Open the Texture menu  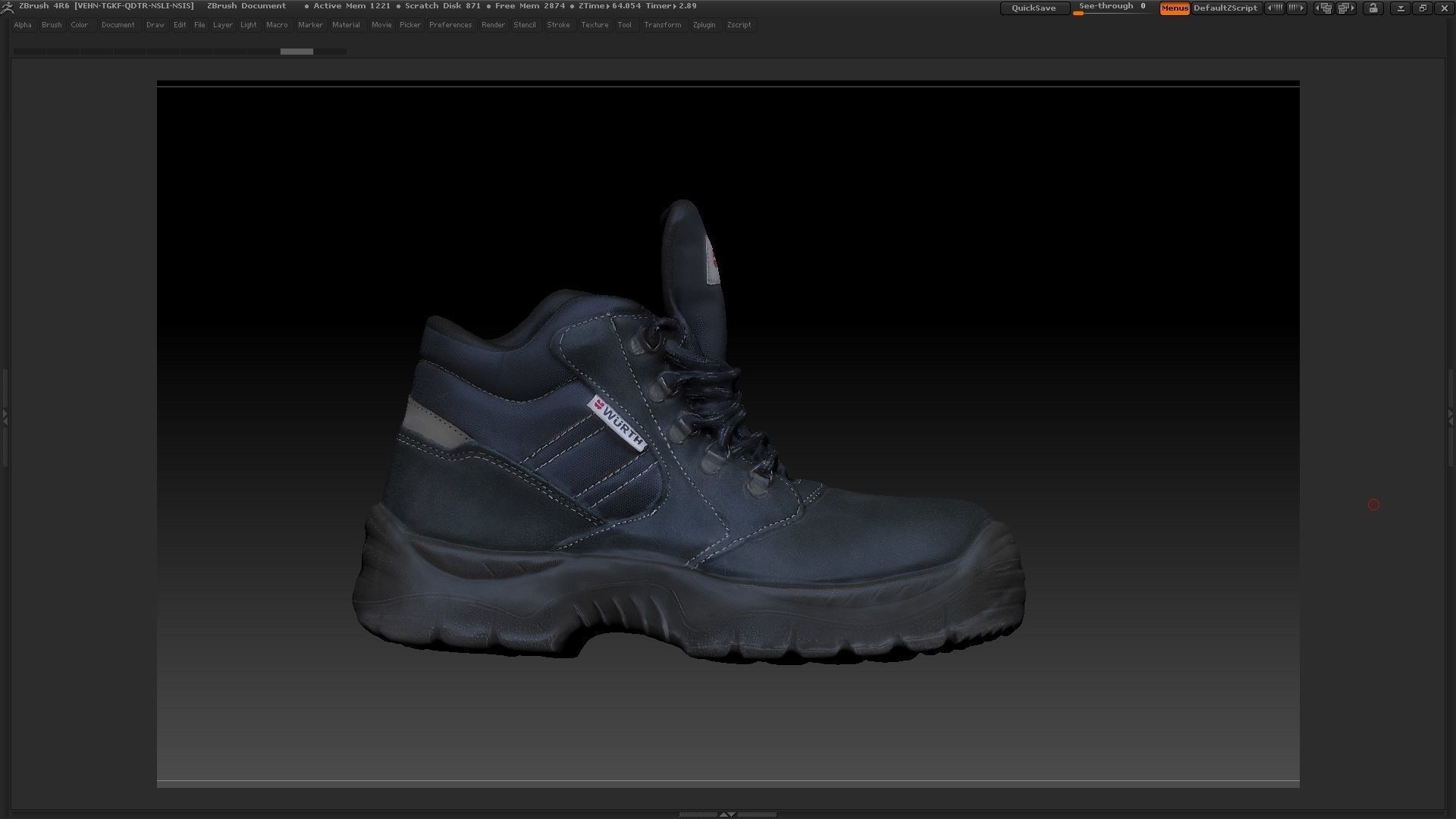pyautogui.click(x=595, y=24)
